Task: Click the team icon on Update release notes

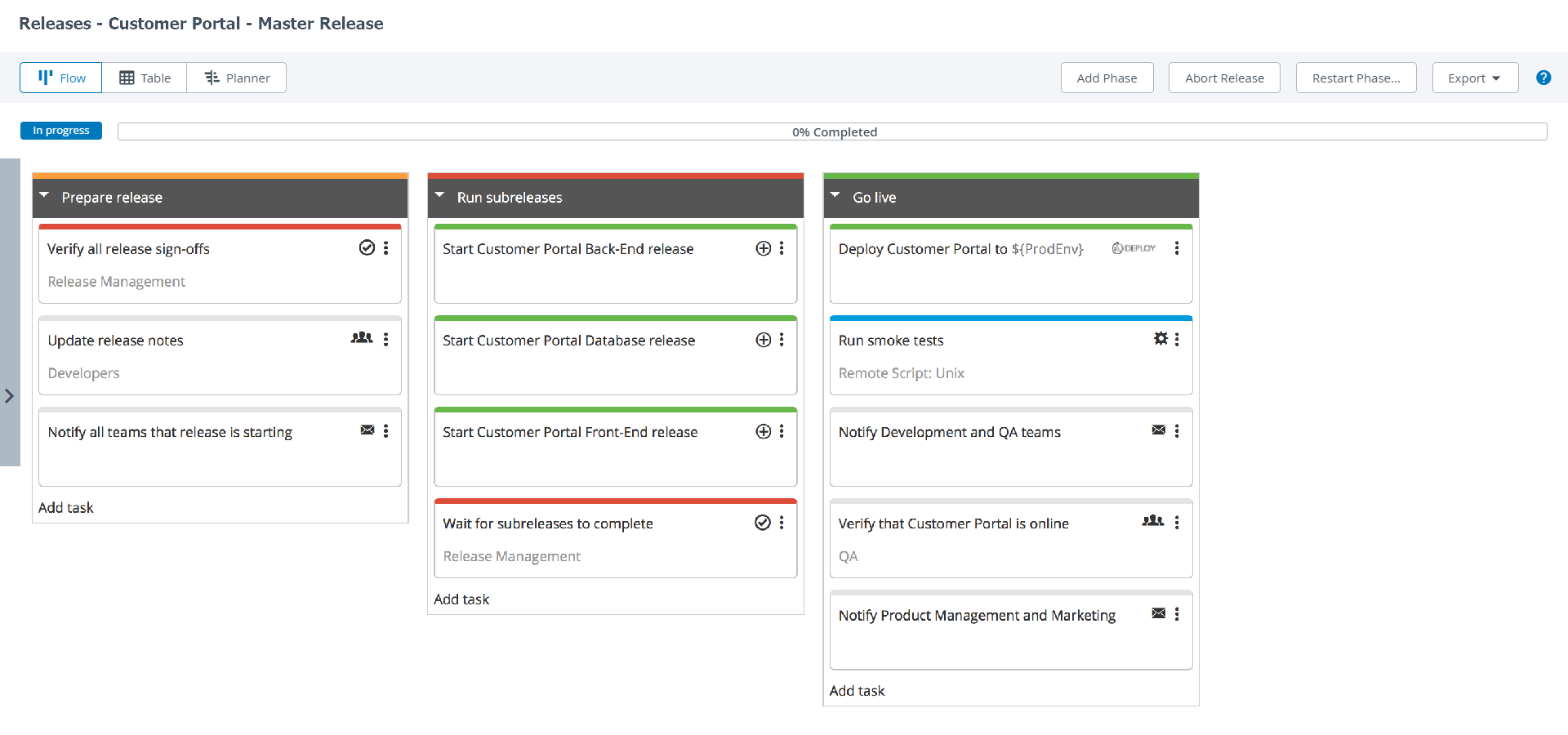Action: point(362,338)
